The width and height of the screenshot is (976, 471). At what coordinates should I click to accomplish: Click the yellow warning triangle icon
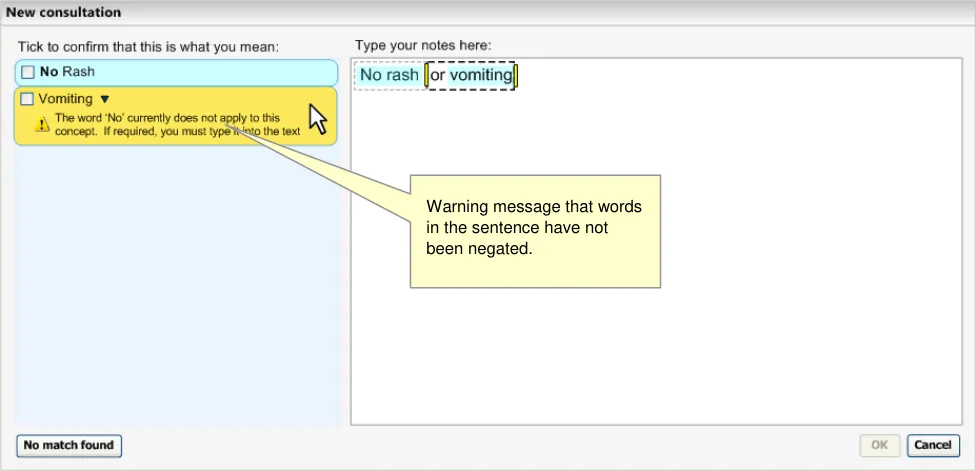(42, 124)
